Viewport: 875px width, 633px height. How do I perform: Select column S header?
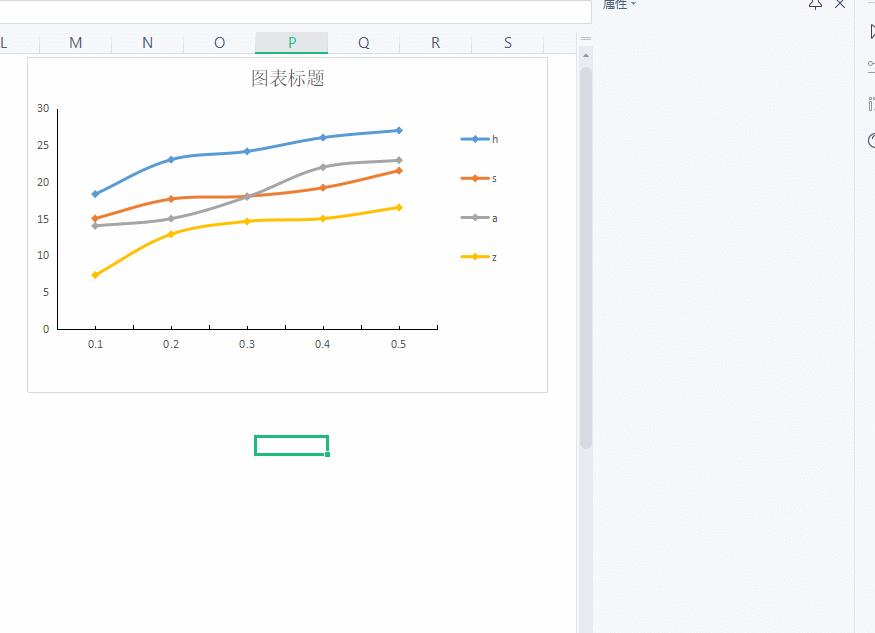[x=507, y=43]
